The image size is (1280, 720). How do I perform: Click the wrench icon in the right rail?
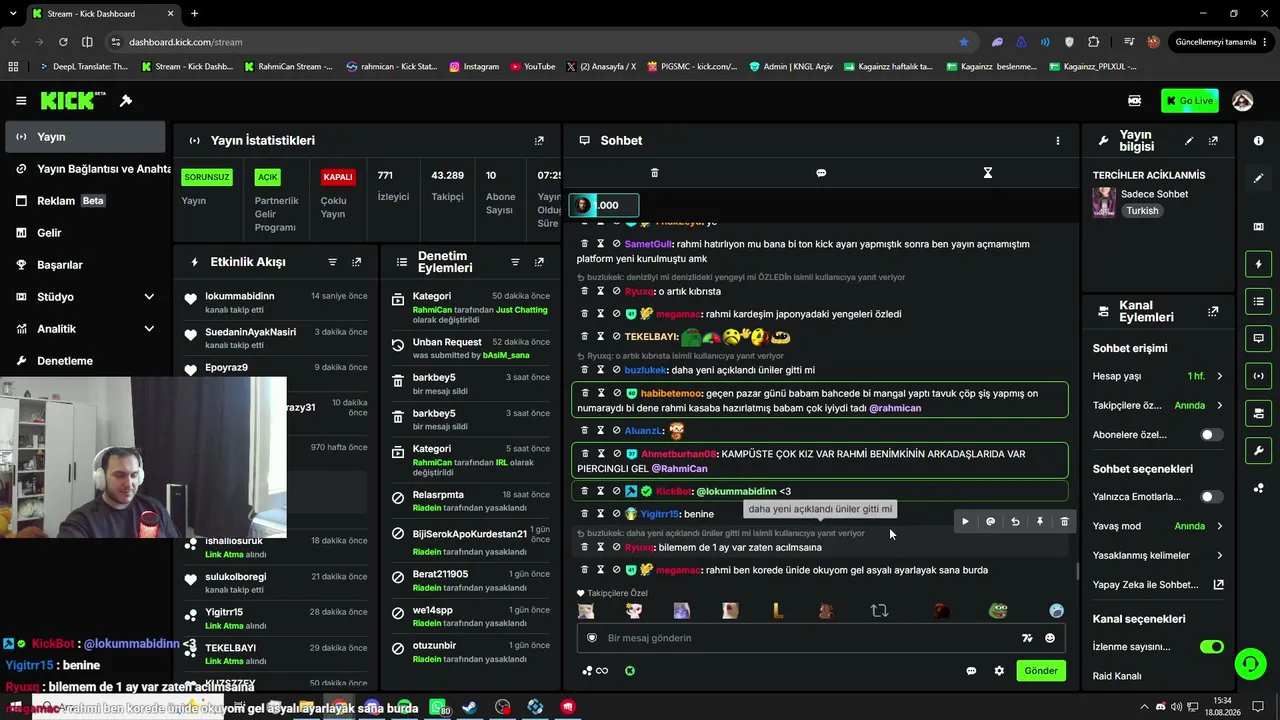click(x=1258, y=451)
